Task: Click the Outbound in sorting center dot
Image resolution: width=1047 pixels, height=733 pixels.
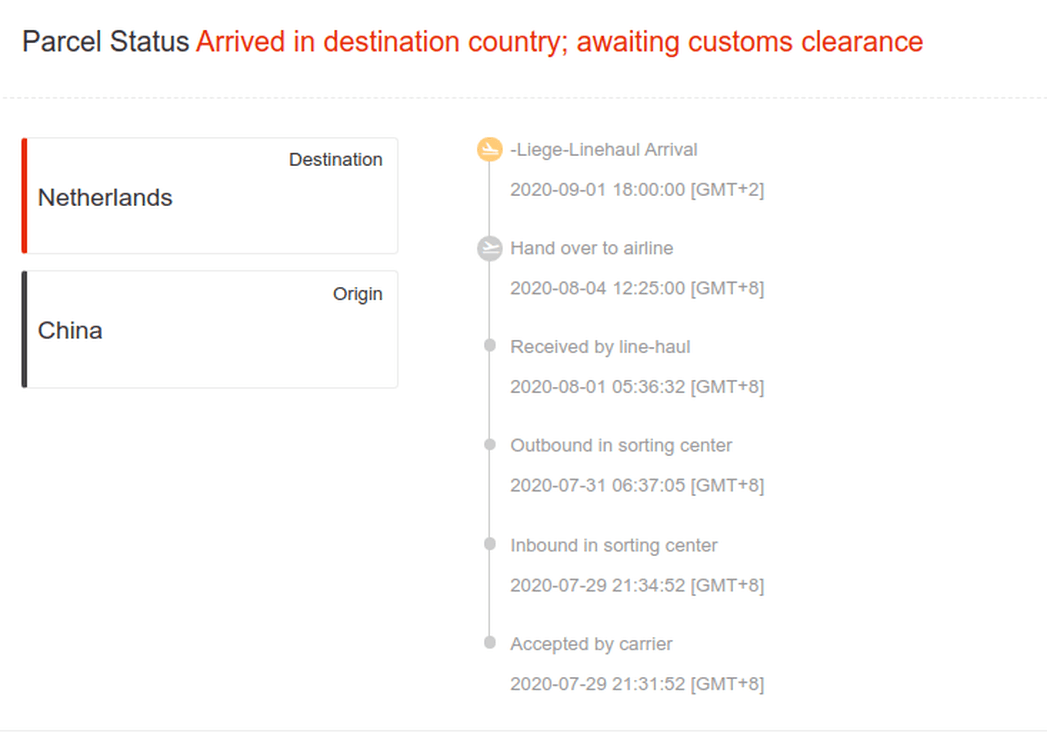Action: pyautogui.click(x=489, y=445)
